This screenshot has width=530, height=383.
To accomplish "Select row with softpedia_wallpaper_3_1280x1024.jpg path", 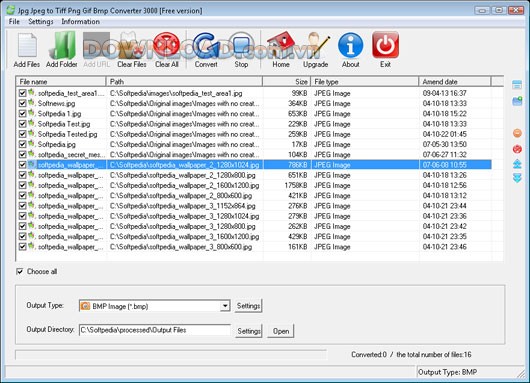I will point(254,216).
